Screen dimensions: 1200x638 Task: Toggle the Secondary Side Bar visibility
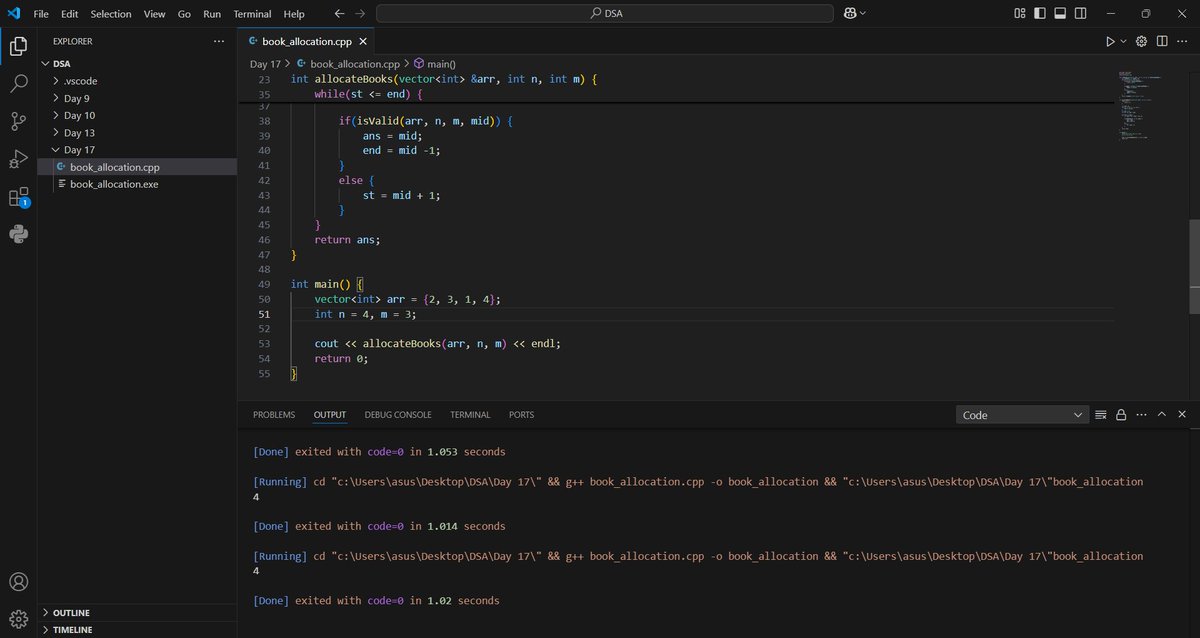(1083, 13)
